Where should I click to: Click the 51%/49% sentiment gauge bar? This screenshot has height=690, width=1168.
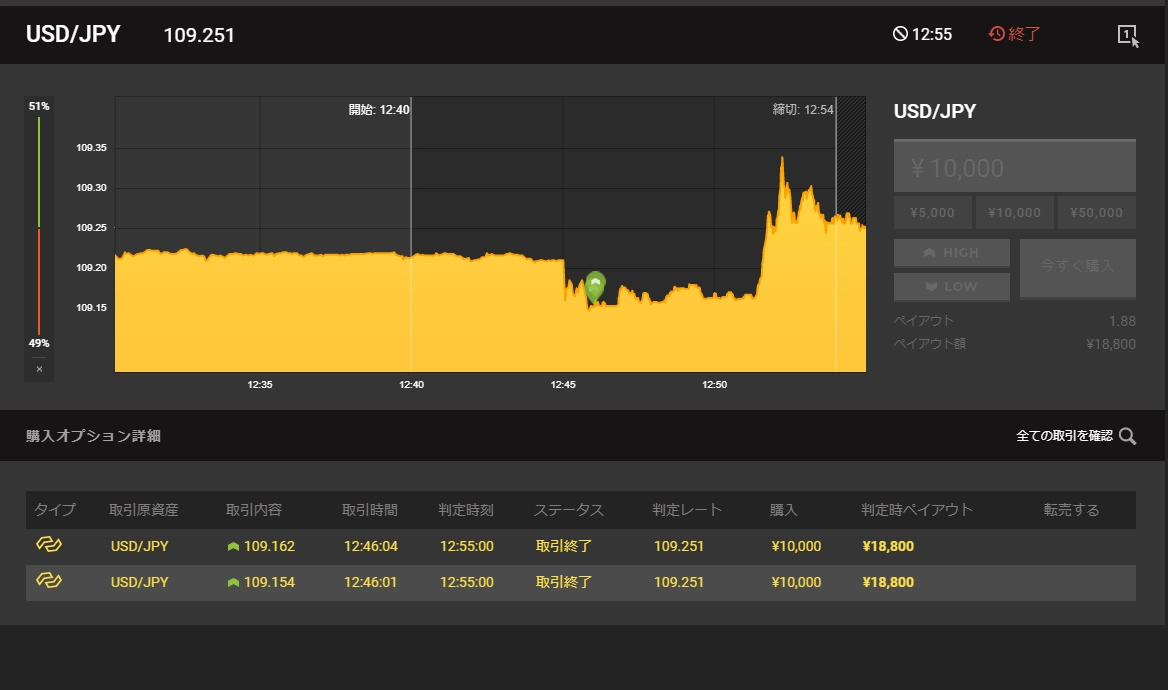(x=39, y=225)
